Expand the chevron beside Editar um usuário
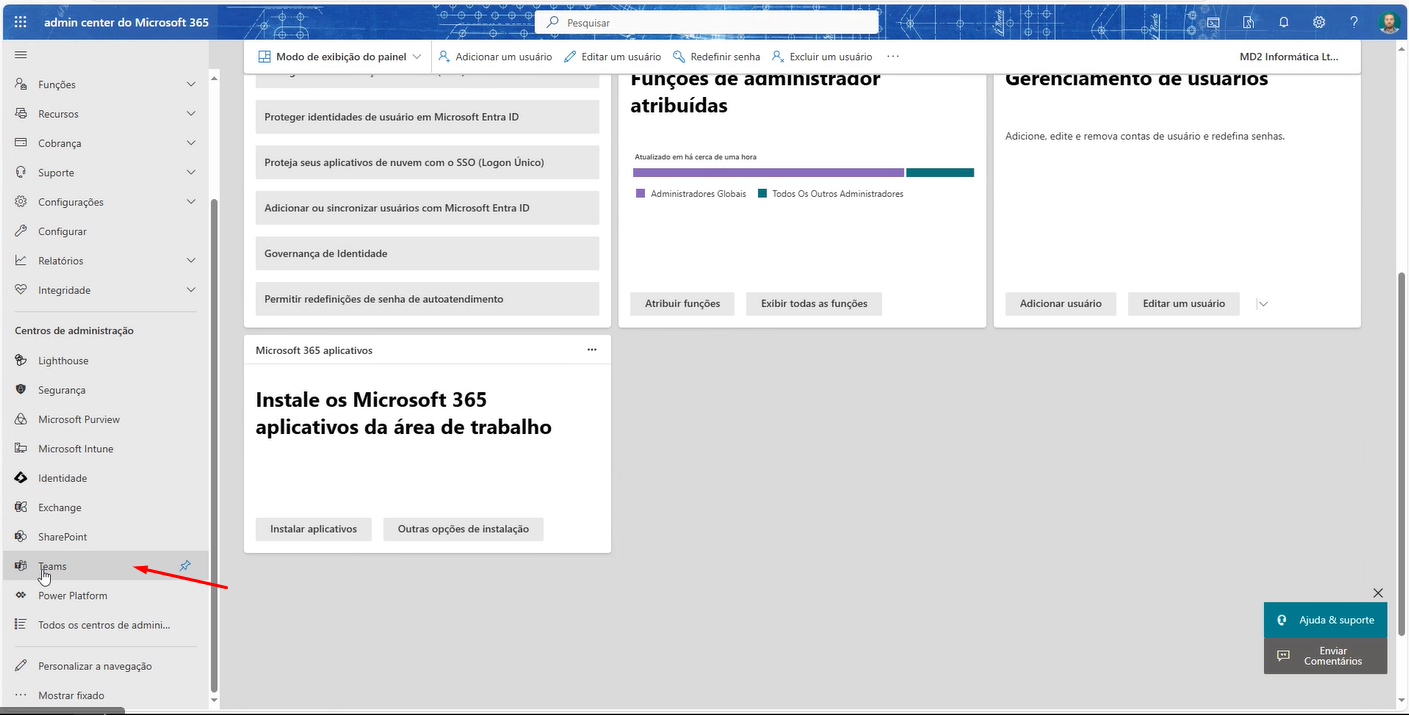The height and width of the screenshot is (716, 1410). click(x=1262, y=304)
